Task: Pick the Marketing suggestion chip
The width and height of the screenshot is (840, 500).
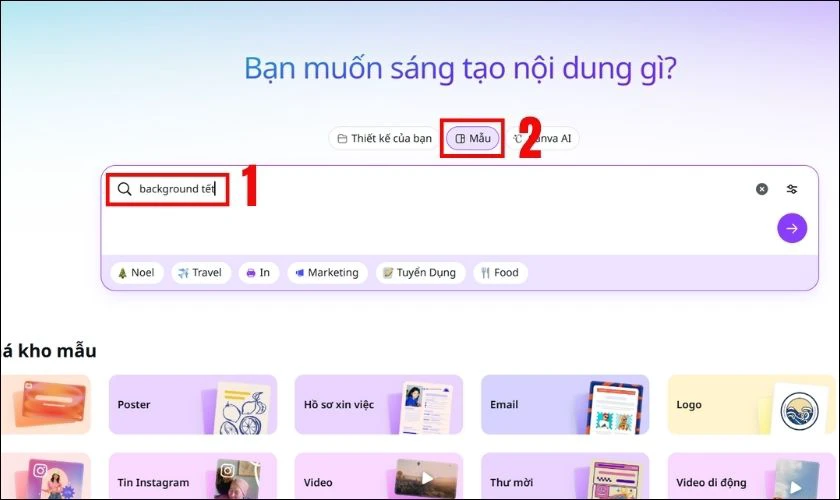Action: click(327, 273)
